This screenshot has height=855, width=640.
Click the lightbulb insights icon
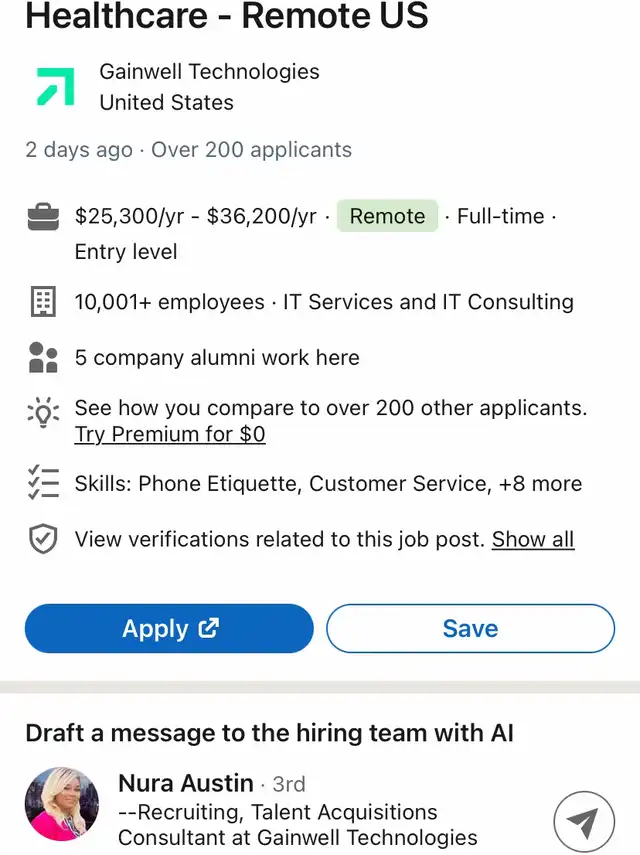pos(43,413)
